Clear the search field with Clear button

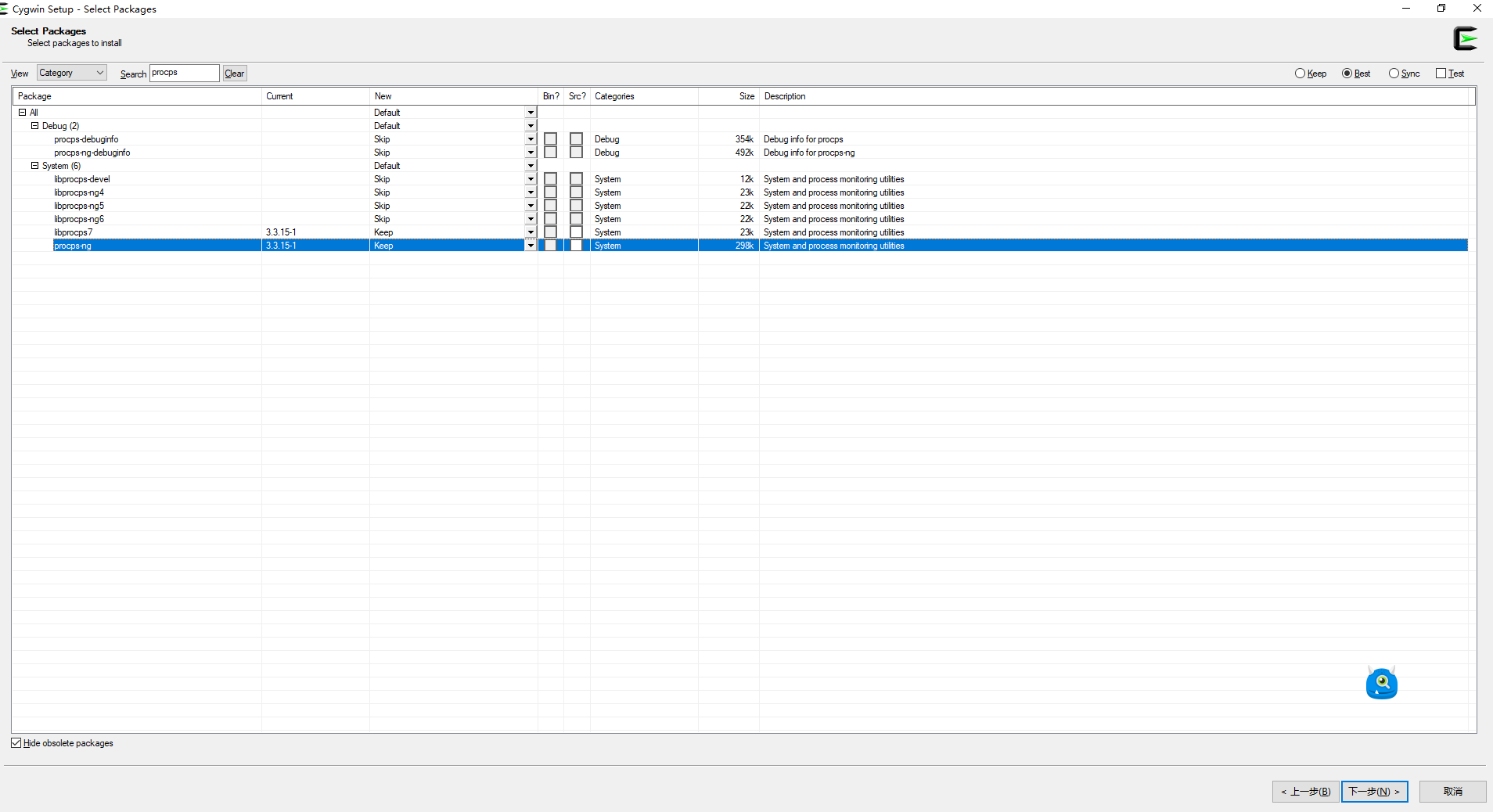[235, 74]
